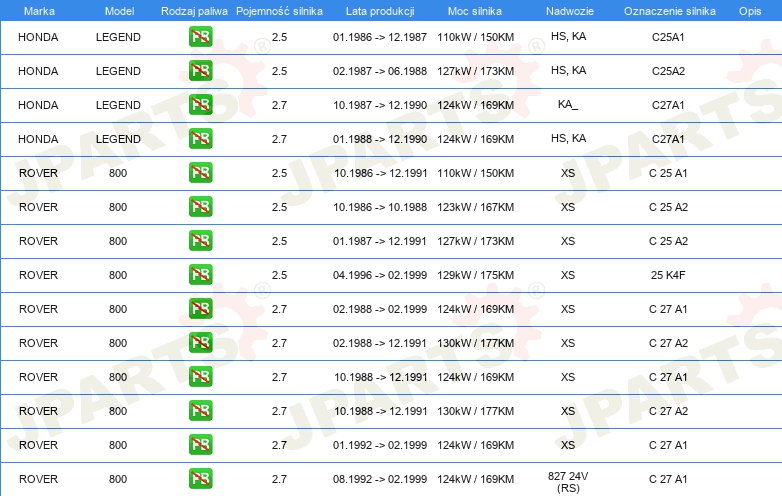Select engine code C25A2 cell
This screenshot has height=496, width=782.
pyautogui.click(x=668, y=71)
